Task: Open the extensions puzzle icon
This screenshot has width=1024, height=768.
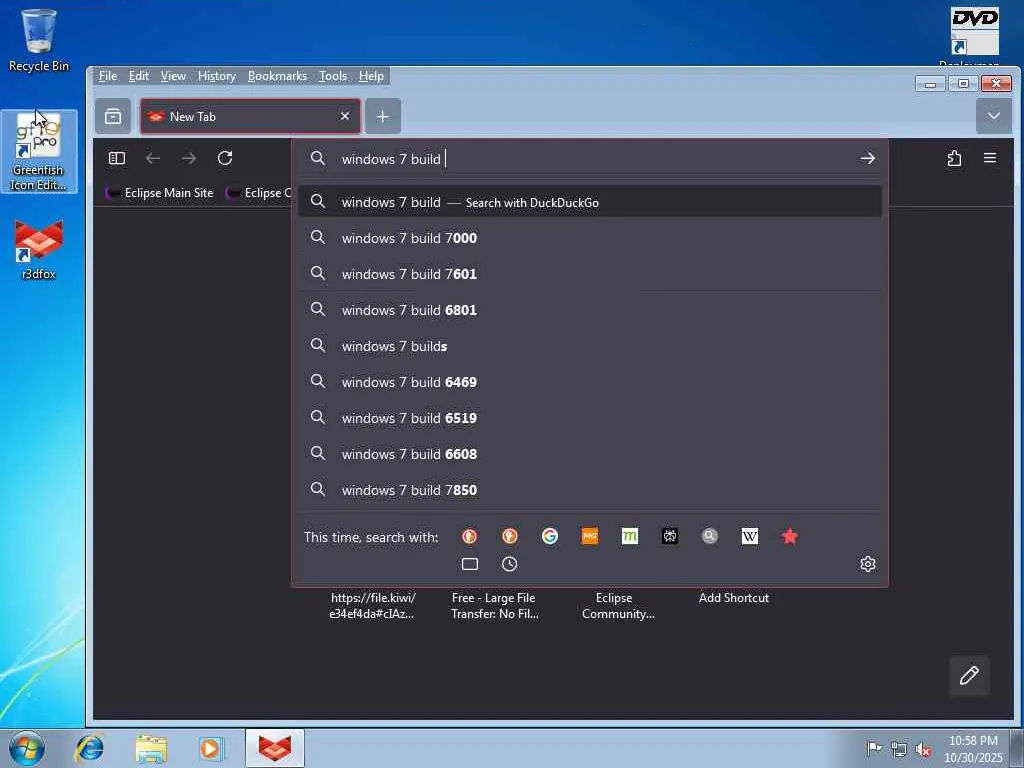Action: point(954,158)
